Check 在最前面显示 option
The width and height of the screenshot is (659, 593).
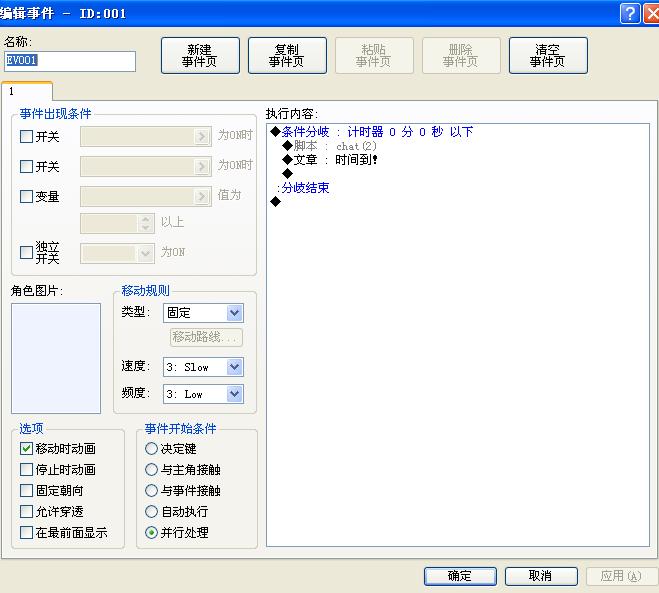click(x=26, y=532)
